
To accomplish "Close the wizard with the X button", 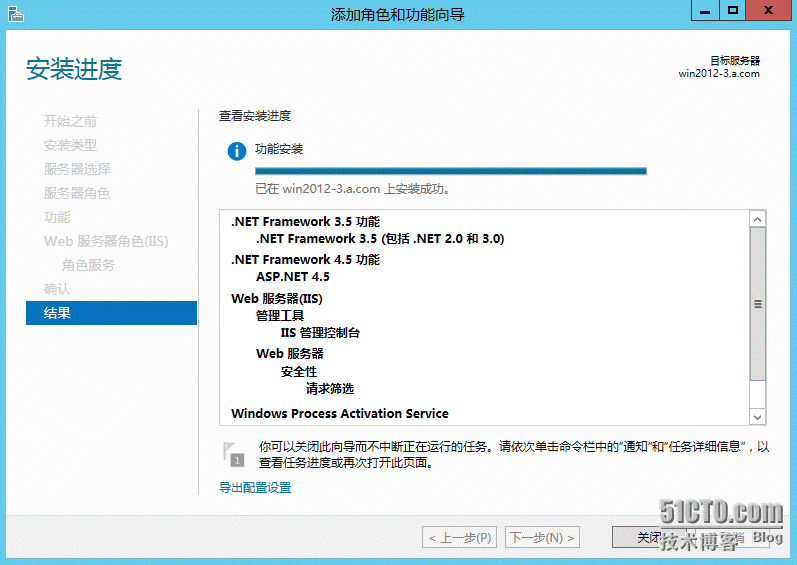I will [768, 11].
